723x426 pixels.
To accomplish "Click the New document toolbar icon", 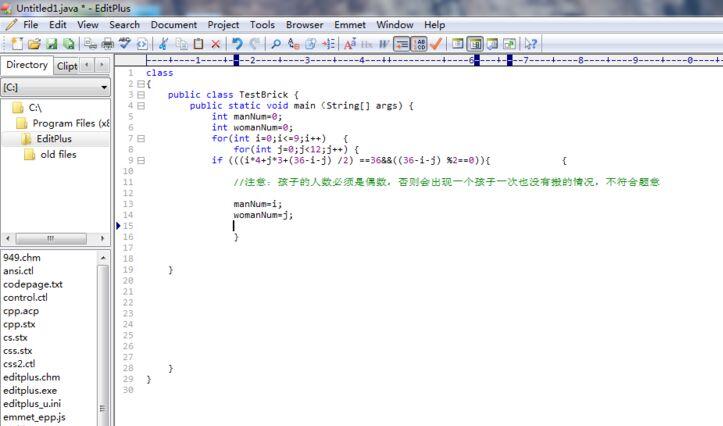I will 17,44.
